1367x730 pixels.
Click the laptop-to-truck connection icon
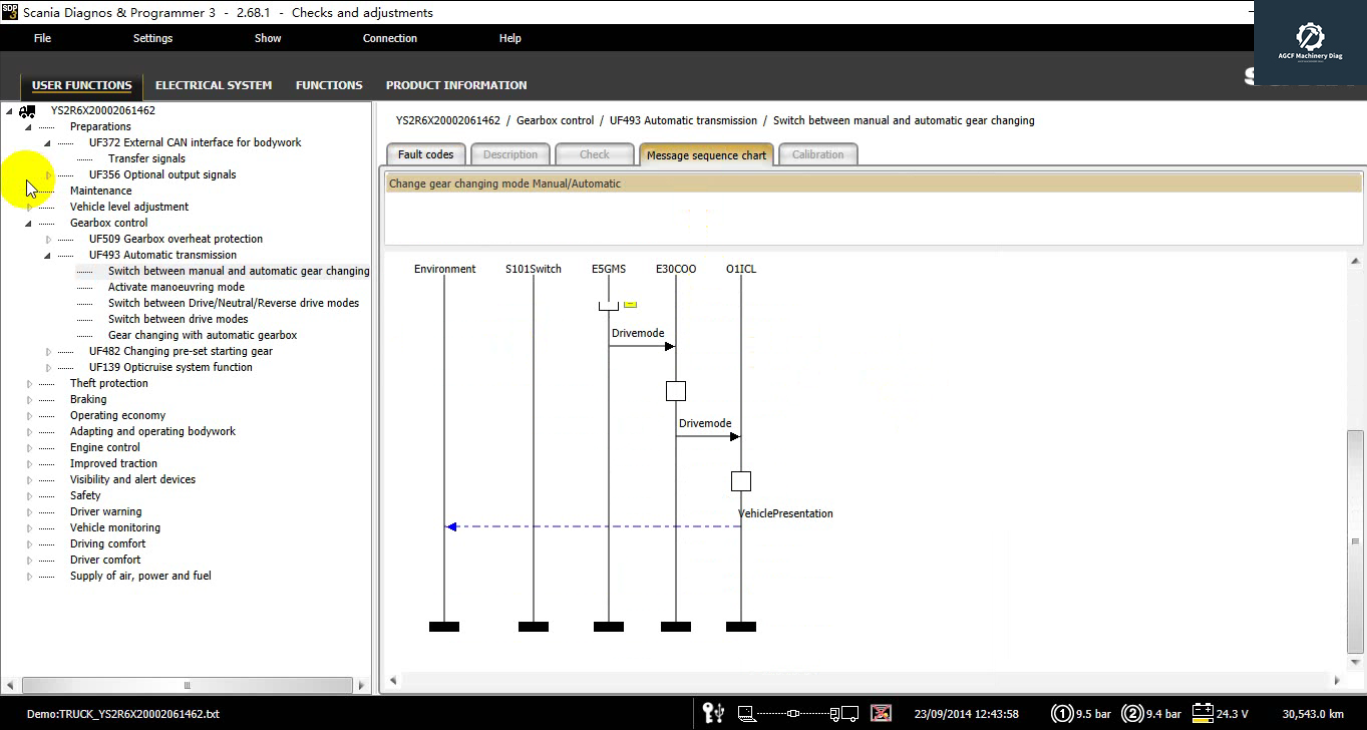tap(797, 713)
